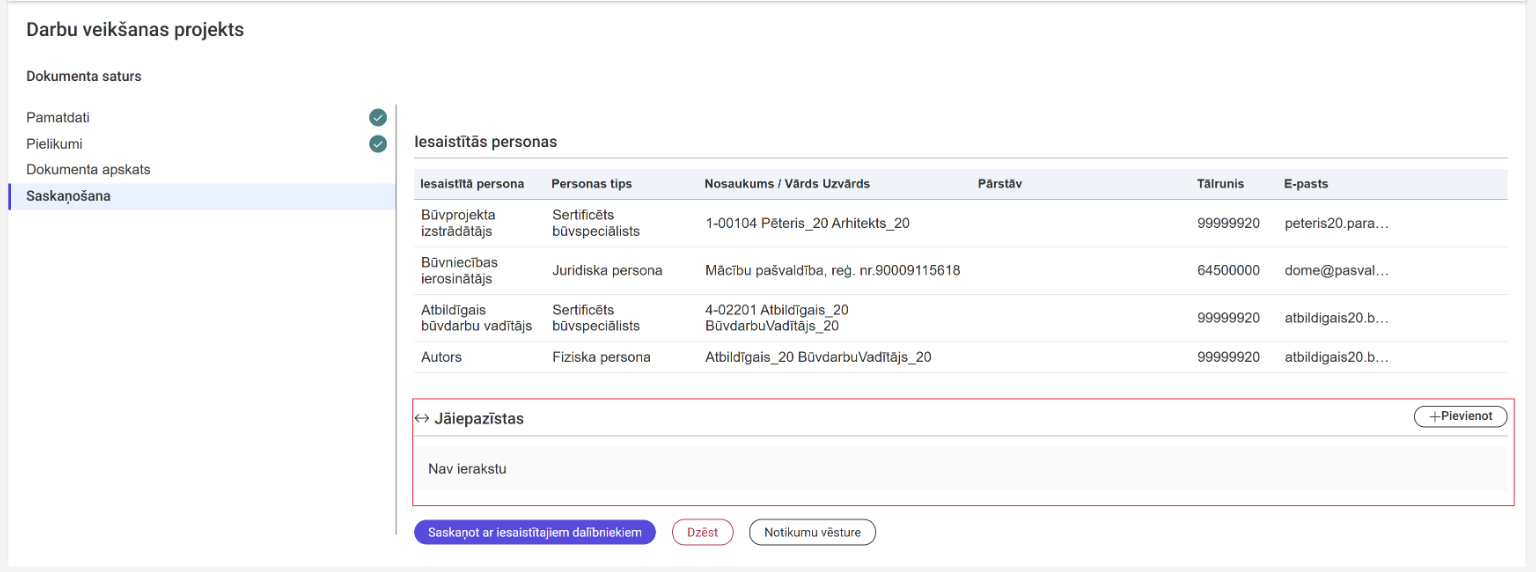Click the arrows icon beside Jāiepazīstas

click(x=421, y=418)
